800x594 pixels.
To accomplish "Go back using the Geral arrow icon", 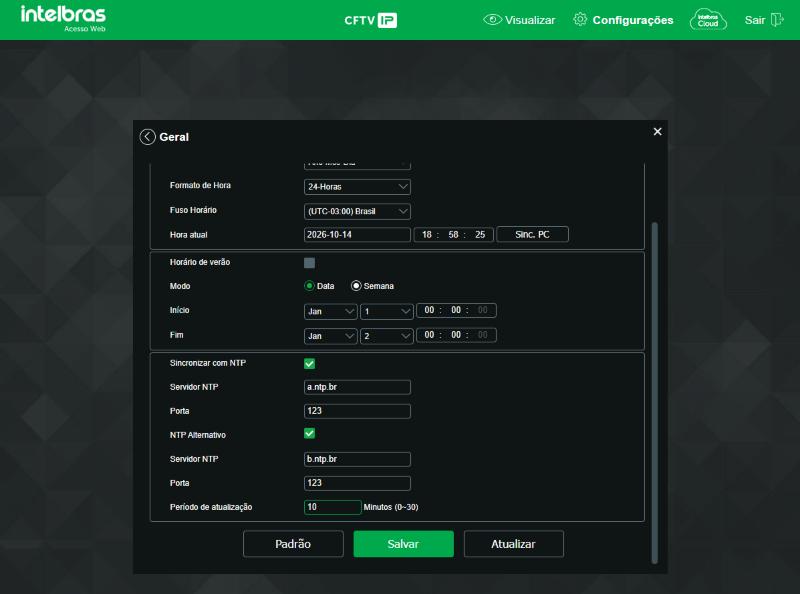I will click(x=147, y=137).
